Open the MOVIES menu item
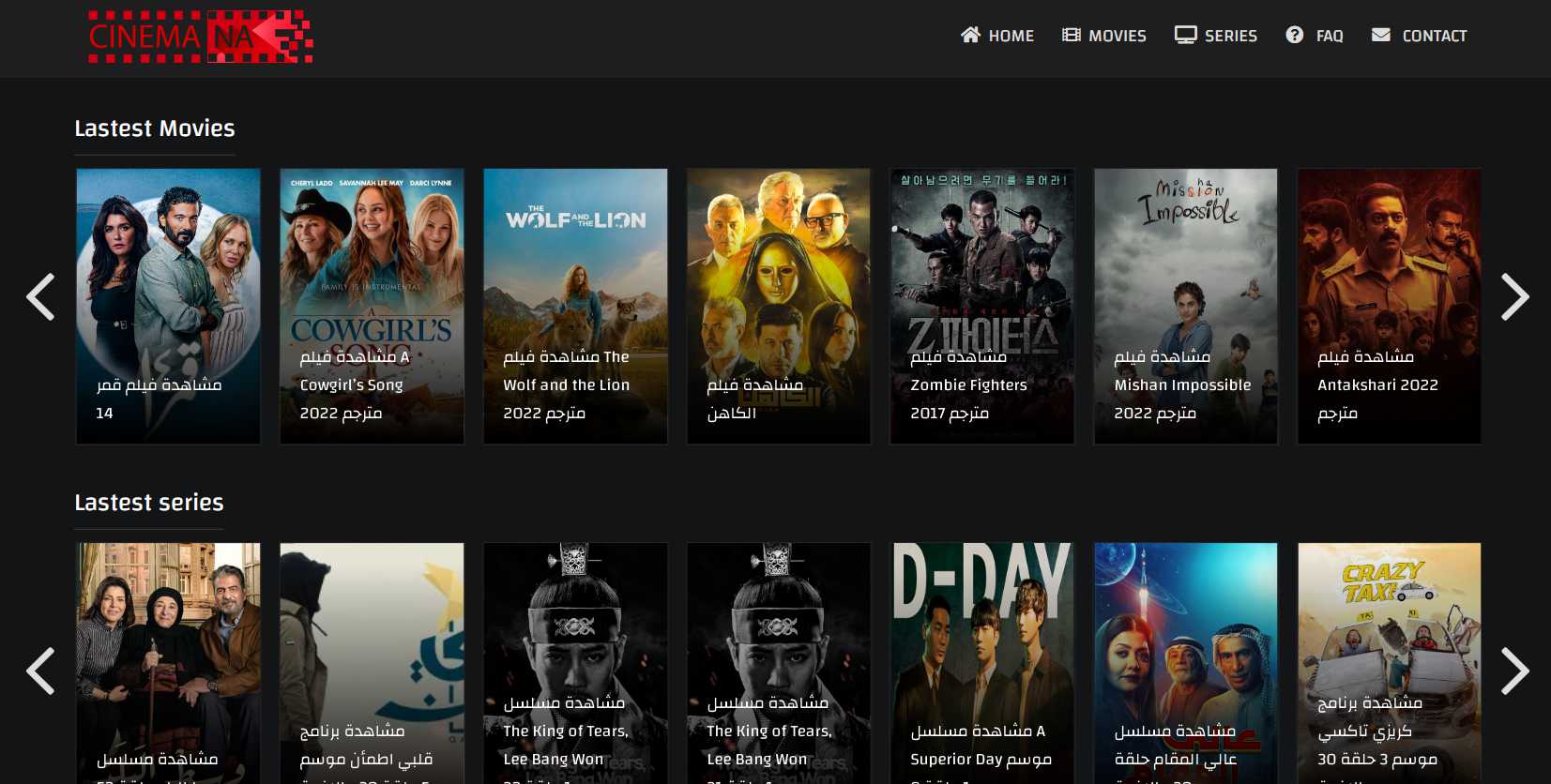This screenshot has height=784, width=1551. coord(1103,36)
